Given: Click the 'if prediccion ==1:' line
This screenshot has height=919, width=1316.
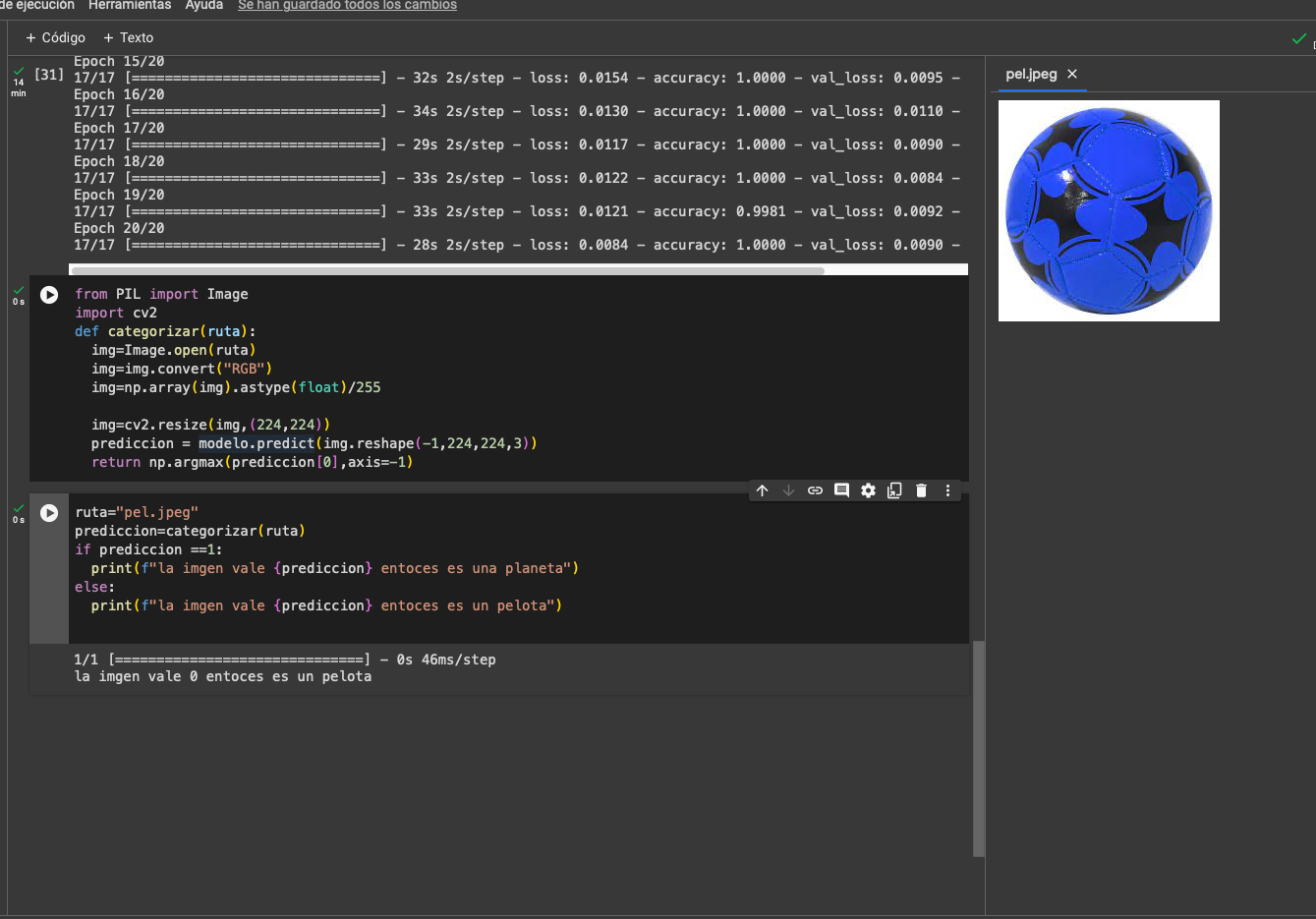Looking at the screenshot, I should tap(148, 549).
